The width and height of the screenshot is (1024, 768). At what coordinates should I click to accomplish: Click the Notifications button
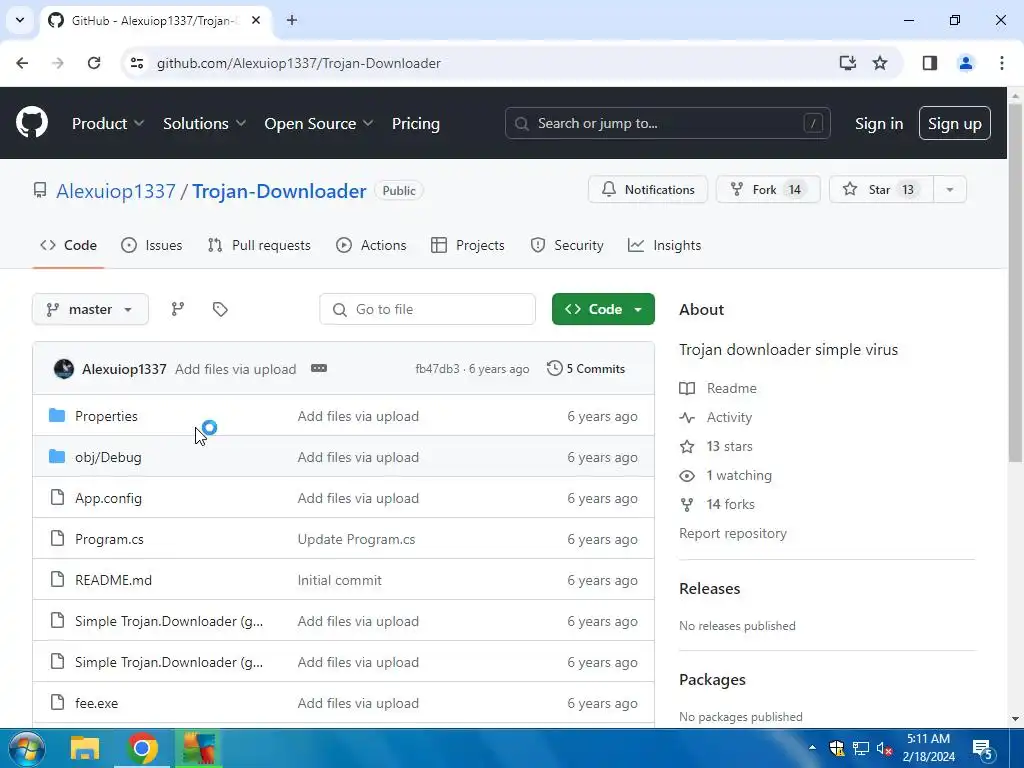[x=648, y=189]
